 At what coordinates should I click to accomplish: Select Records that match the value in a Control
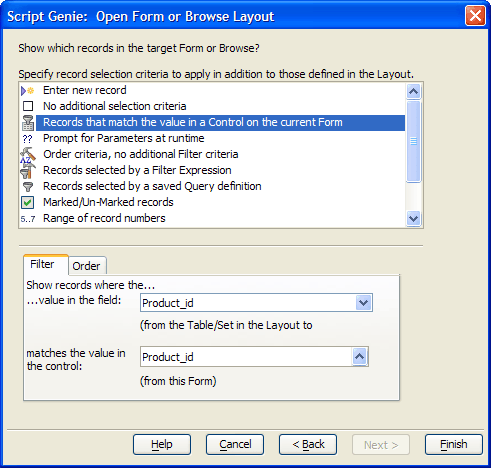[x=220, y=123]
